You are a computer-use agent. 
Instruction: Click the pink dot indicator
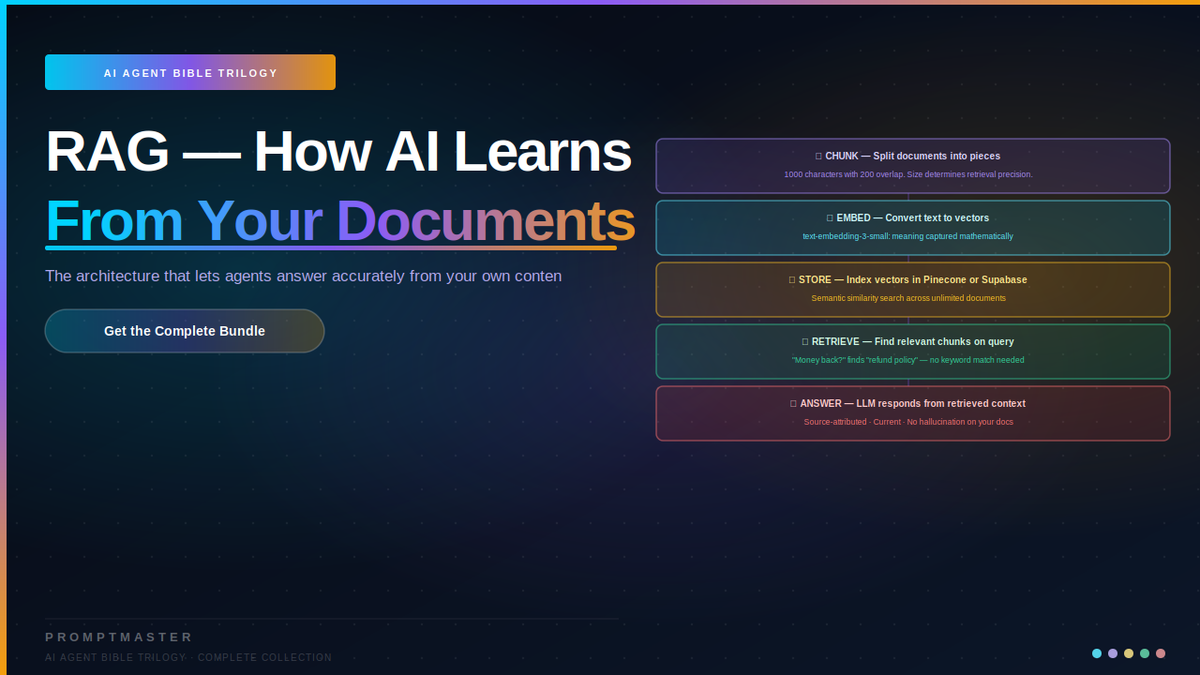pos(1161,654)
